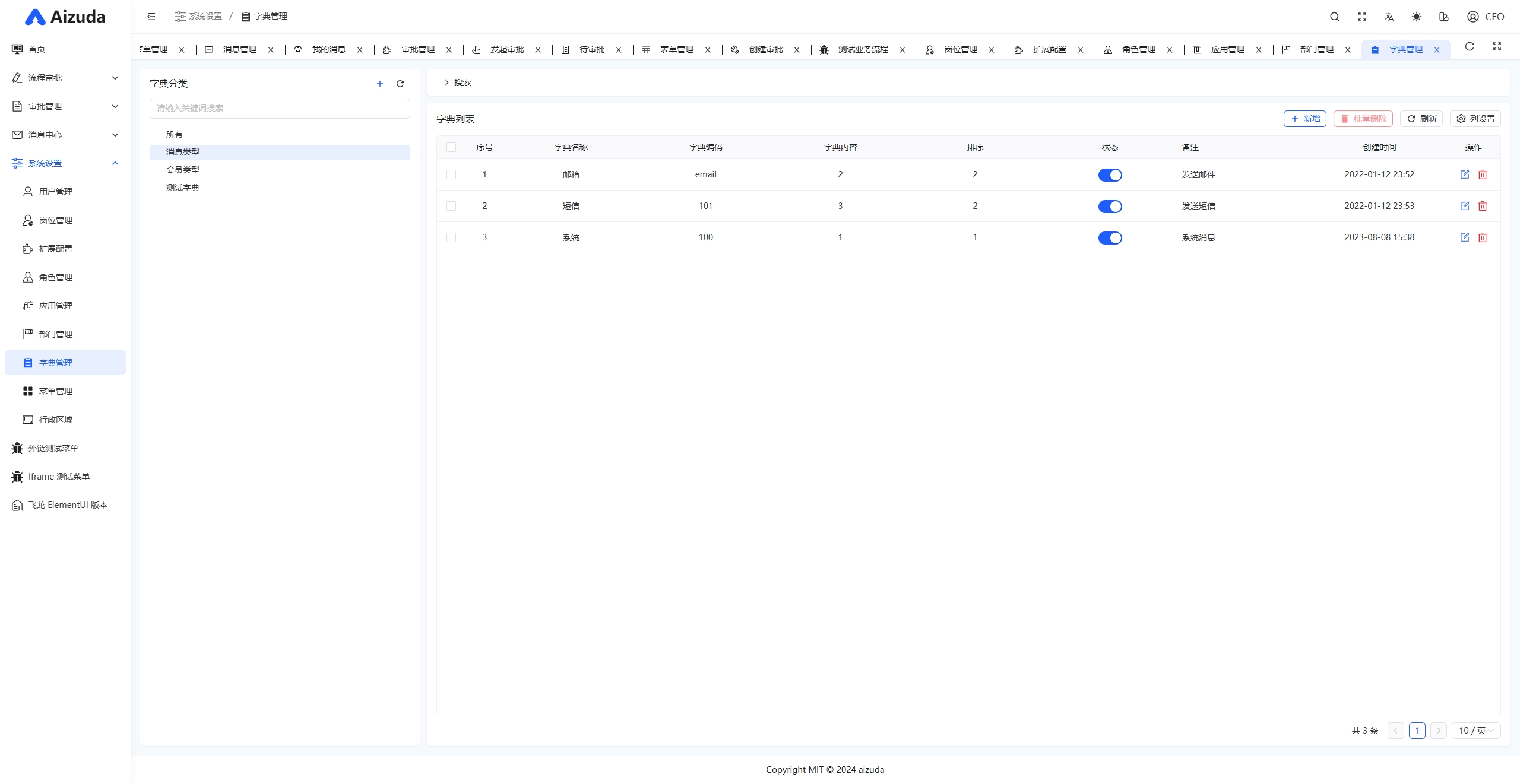Expand the 搜索 panel
This screenshot has width=1520, height=784.
pos(457,82)
